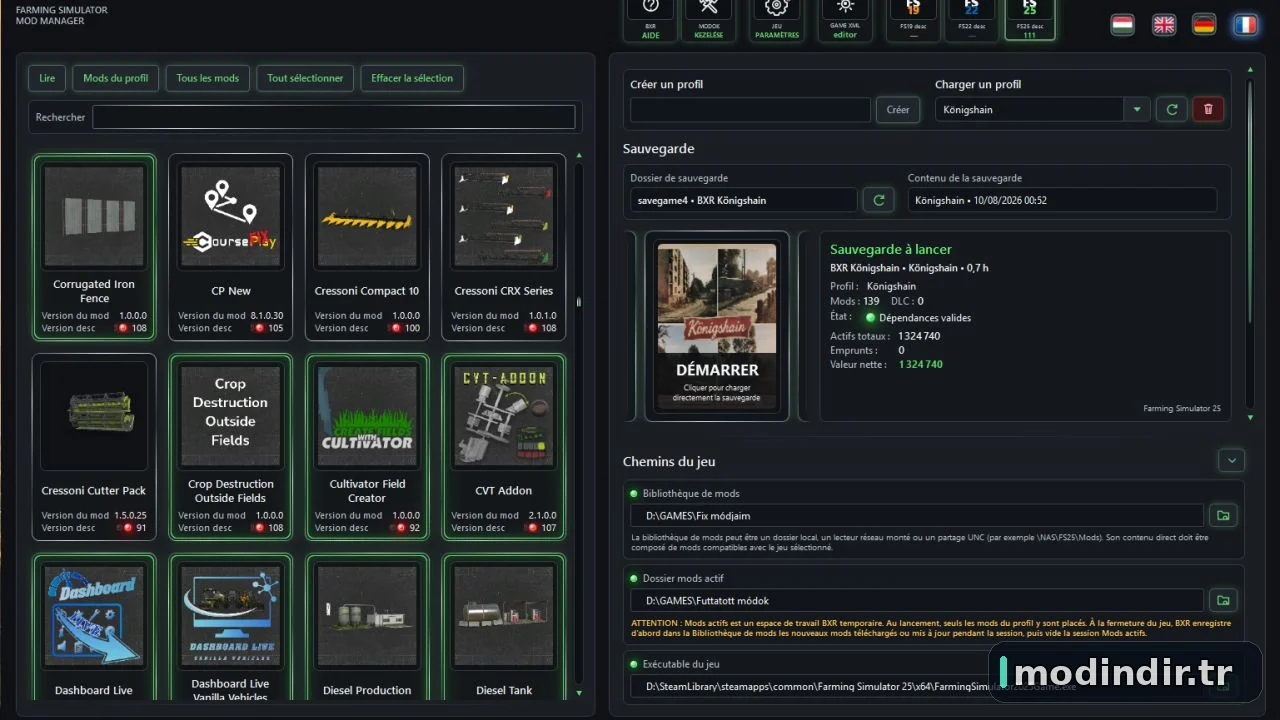The height and width of the screenshot is (720, 1280).
Task: Select the Diesel Tank mod card
Action: [503, 628]
